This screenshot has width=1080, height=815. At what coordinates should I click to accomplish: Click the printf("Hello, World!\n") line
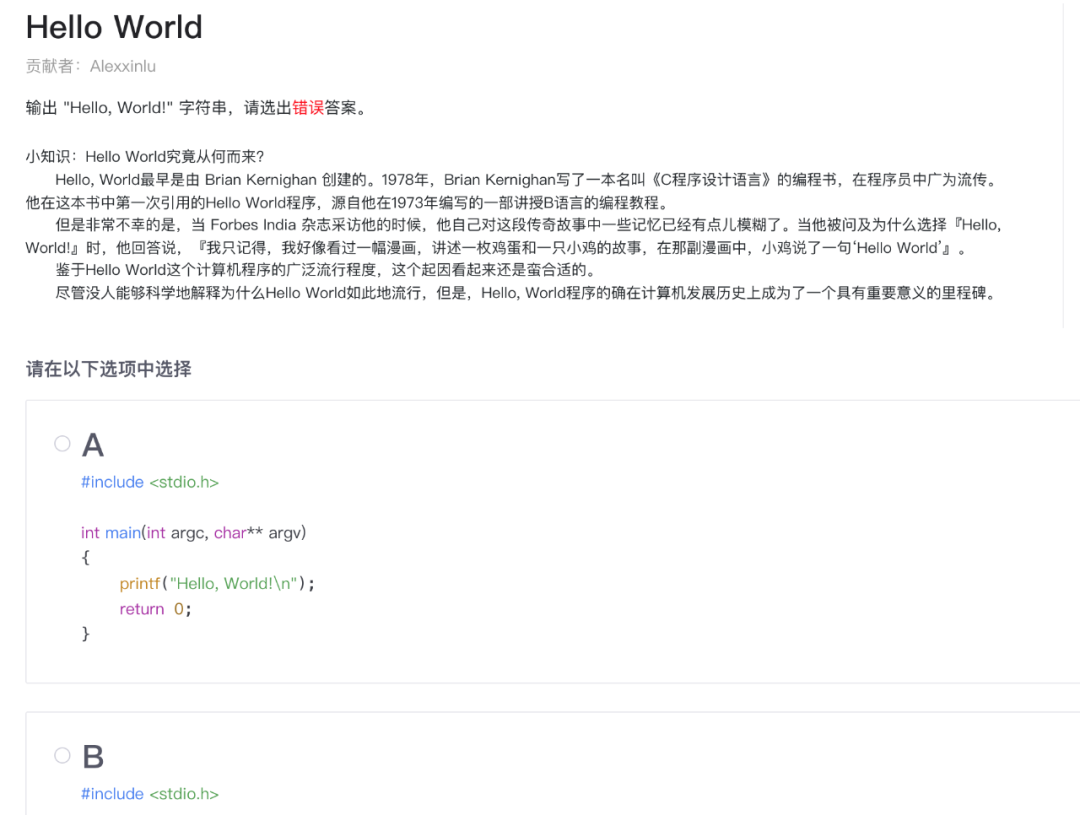(x=217, y=584)
